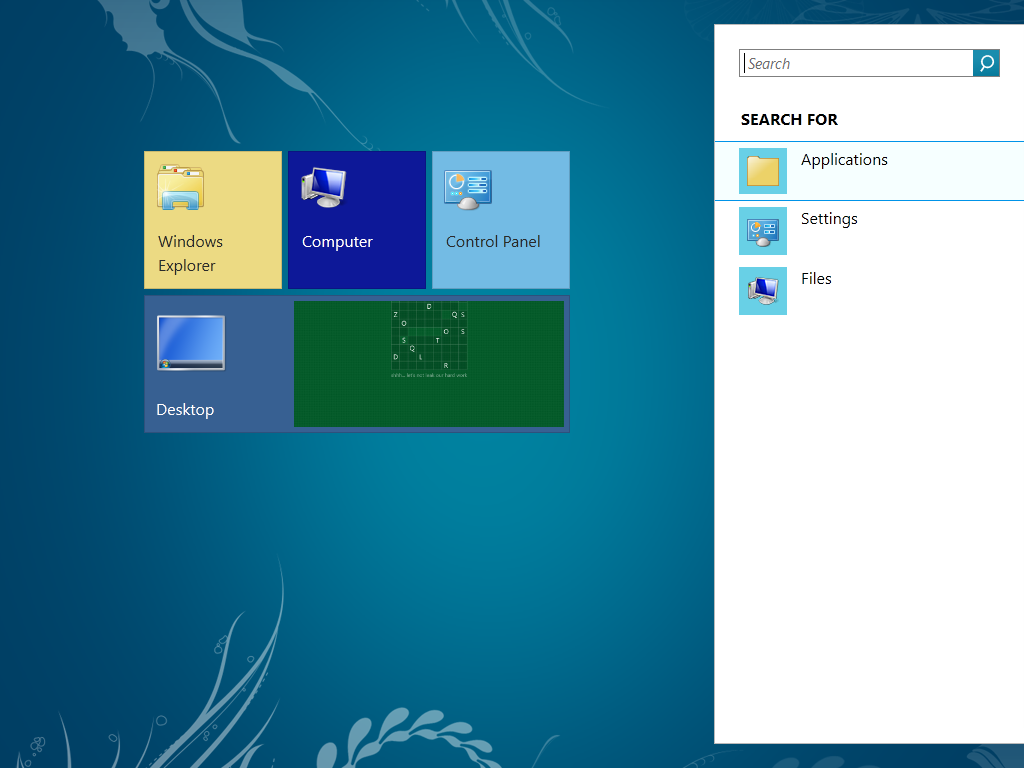This screenshot has width=1024, height=768.
Task: Choose the Applications label under Search For
Action: click(844, 160)
